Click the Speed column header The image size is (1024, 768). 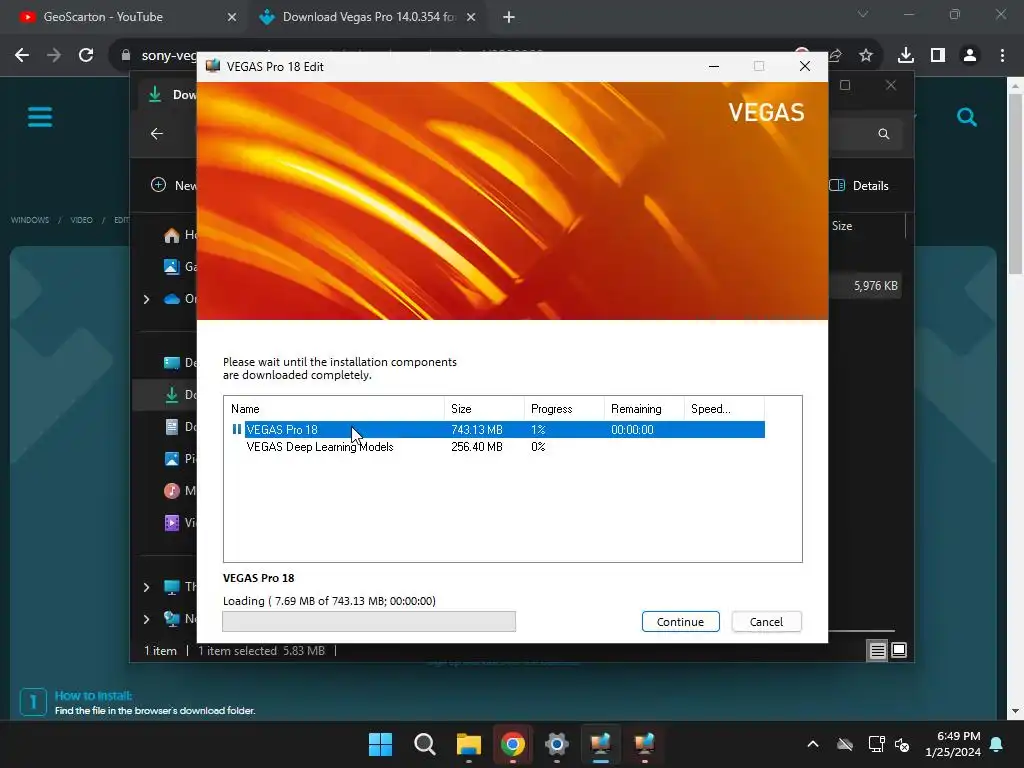[724, 409]
